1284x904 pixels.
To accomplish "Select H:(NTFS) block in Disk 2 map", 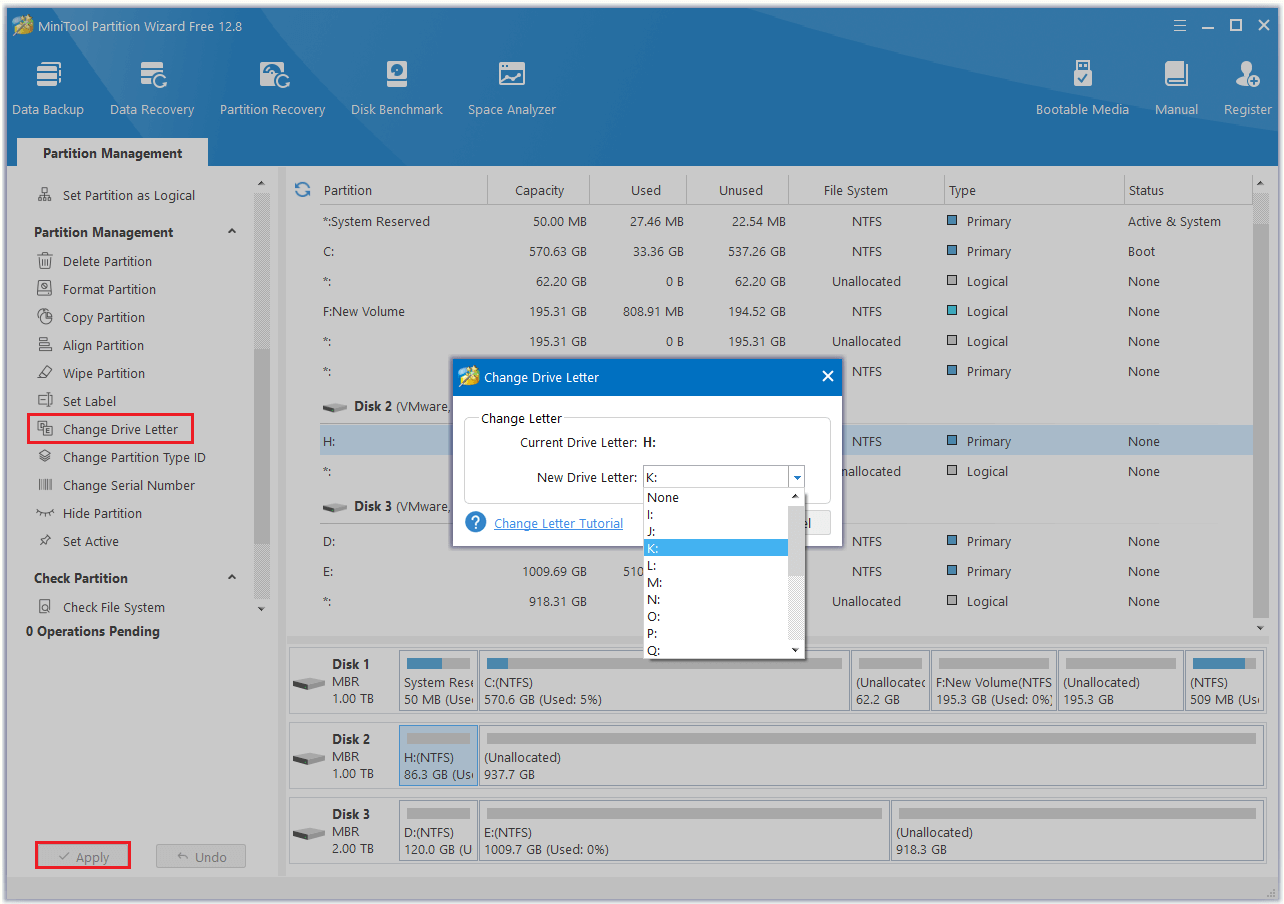I will click(438, 755).
